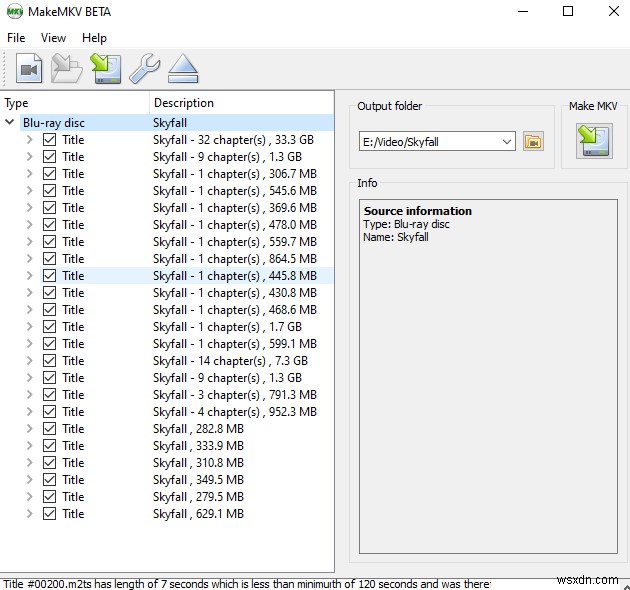Uncheck the 545.6 MB title checkbox
The width and height of the screenshot is (630, 590).
(49, 191)
